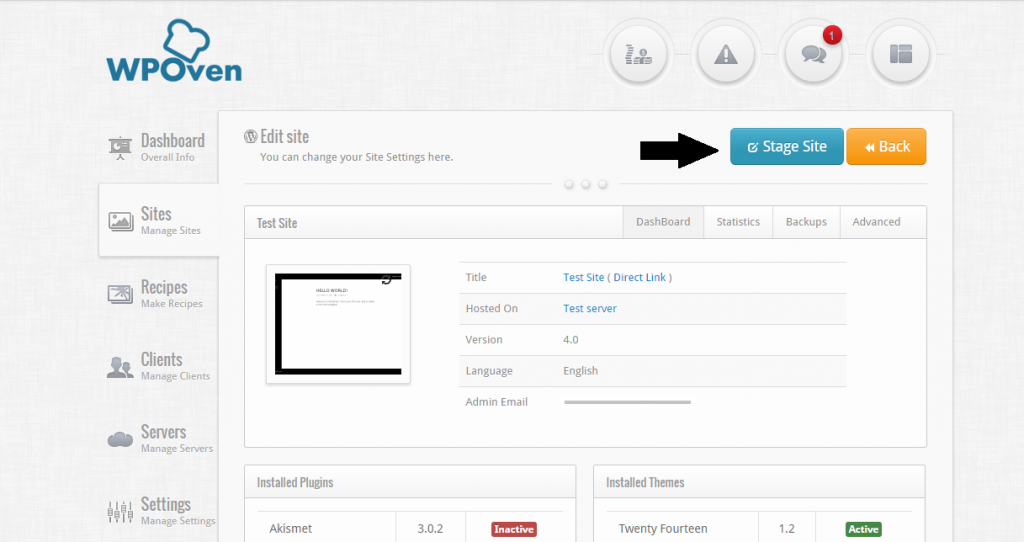
Task: Select the first pagination dot
Action: 569,185
